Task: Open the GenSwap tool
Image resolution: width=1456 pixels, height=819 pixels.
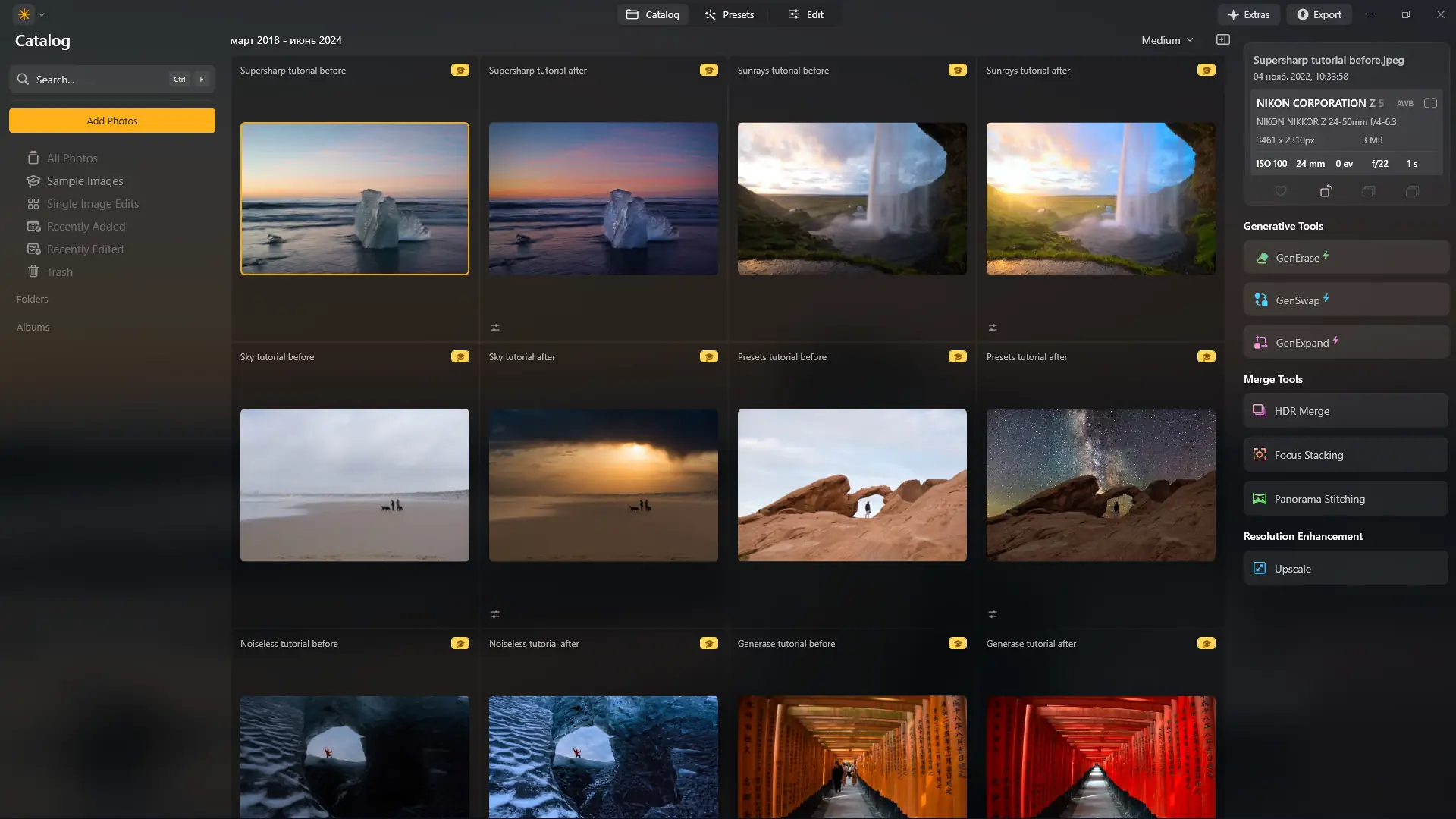Action: [x=1345, y=300]
